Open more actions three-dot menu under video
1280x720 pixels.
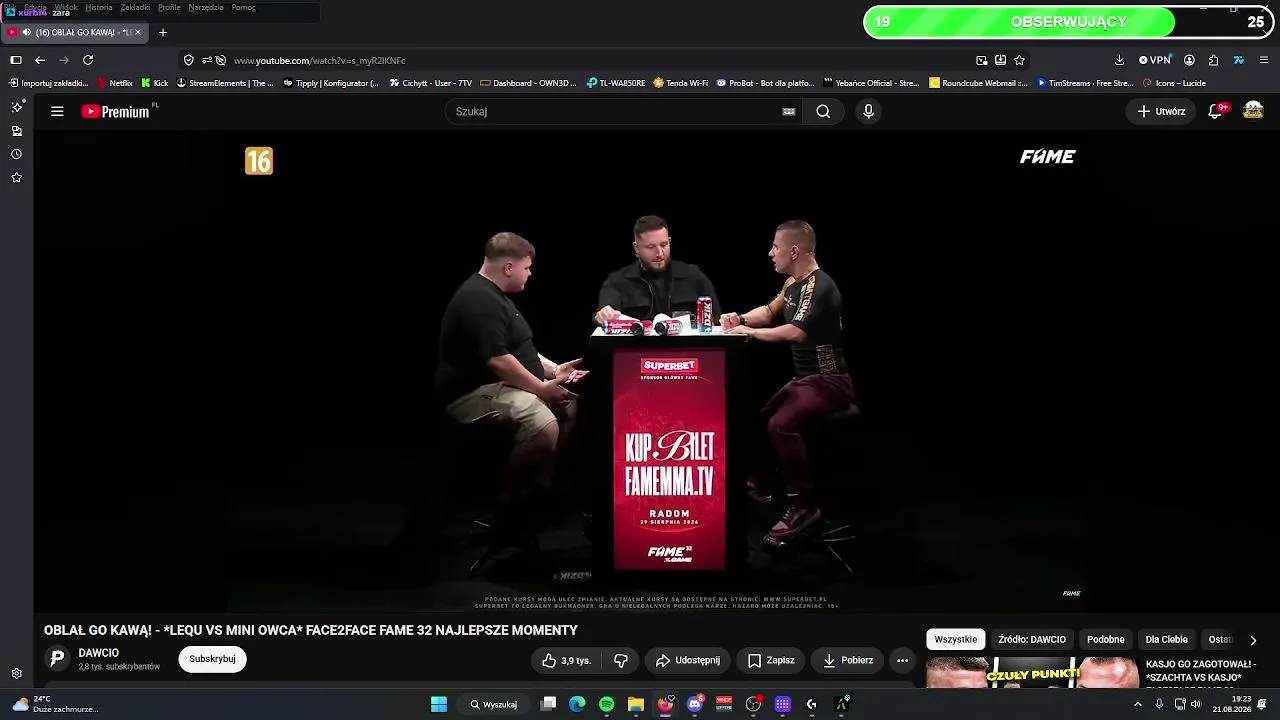coord(902,660)
